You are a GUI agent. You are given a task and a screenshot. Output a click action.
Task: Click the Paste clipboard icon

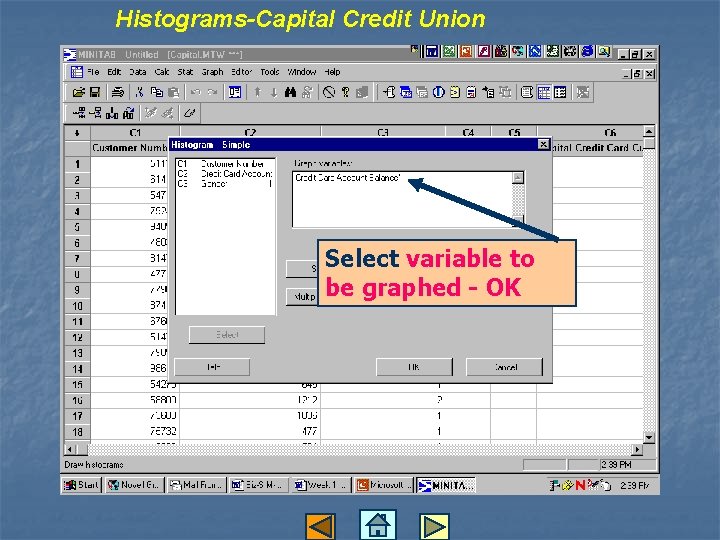[x=174, y=92]
